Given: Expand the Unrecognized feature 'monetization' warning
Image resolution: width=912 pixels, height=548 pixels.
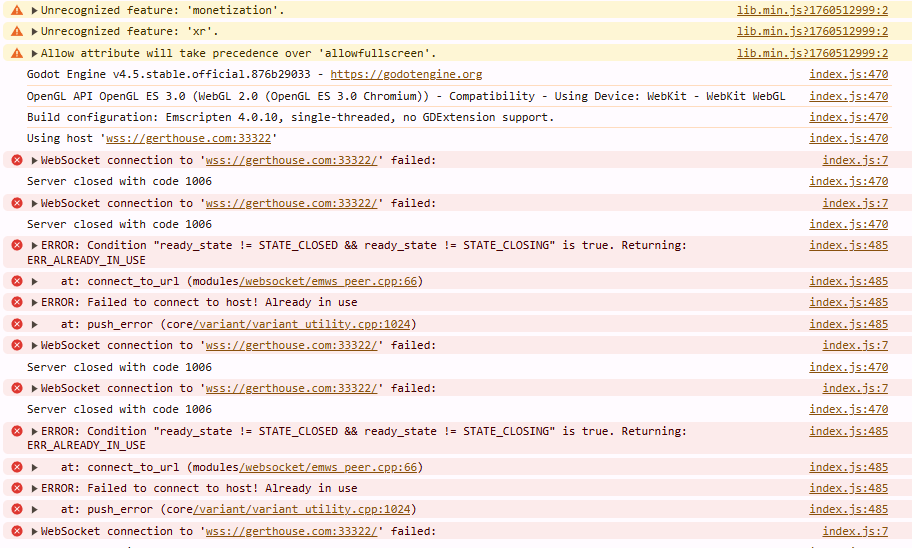Looking at the screenshot, I should click(x=35, y=10).
